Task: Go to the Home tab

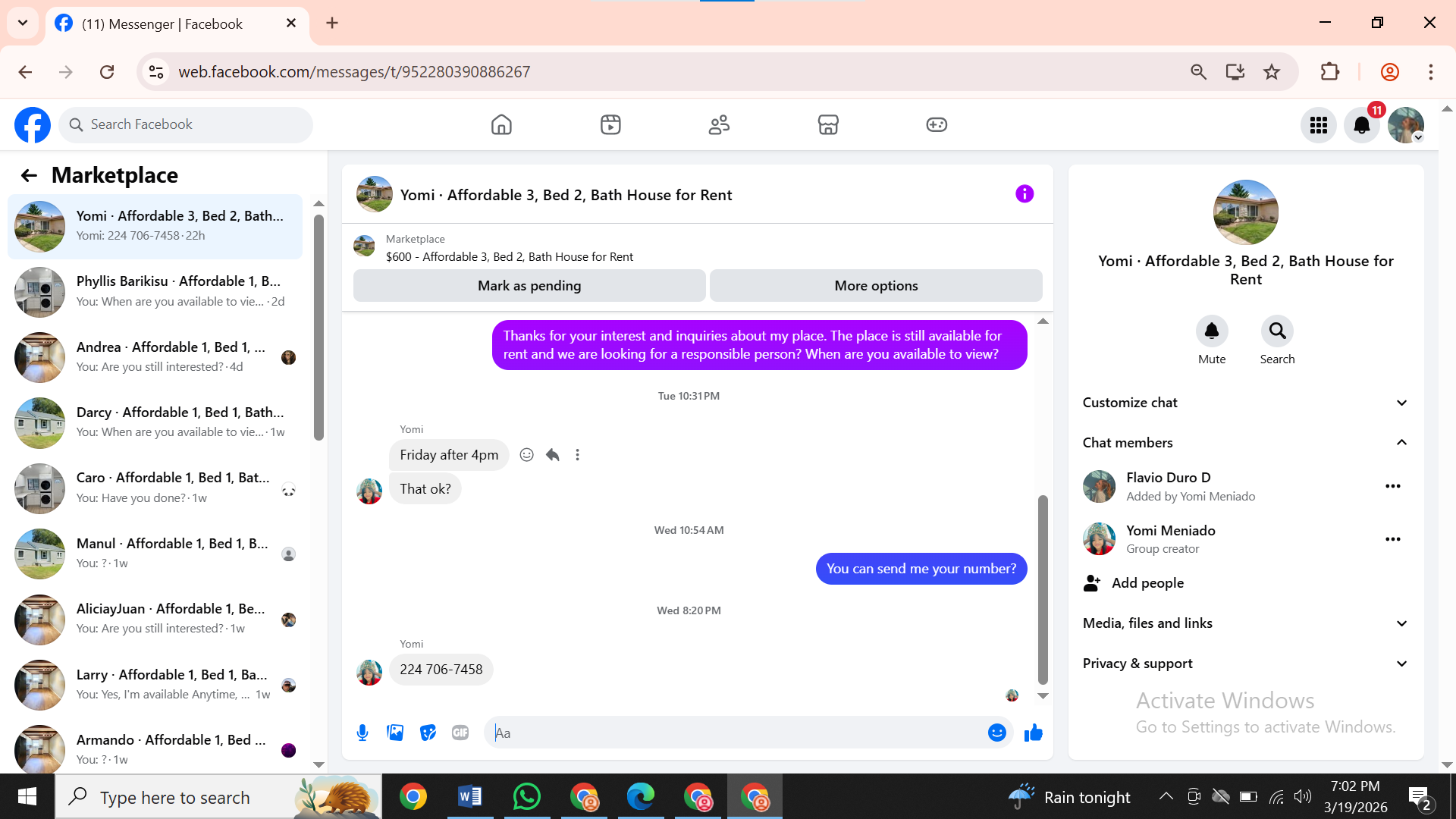Action: coord(501,125)
